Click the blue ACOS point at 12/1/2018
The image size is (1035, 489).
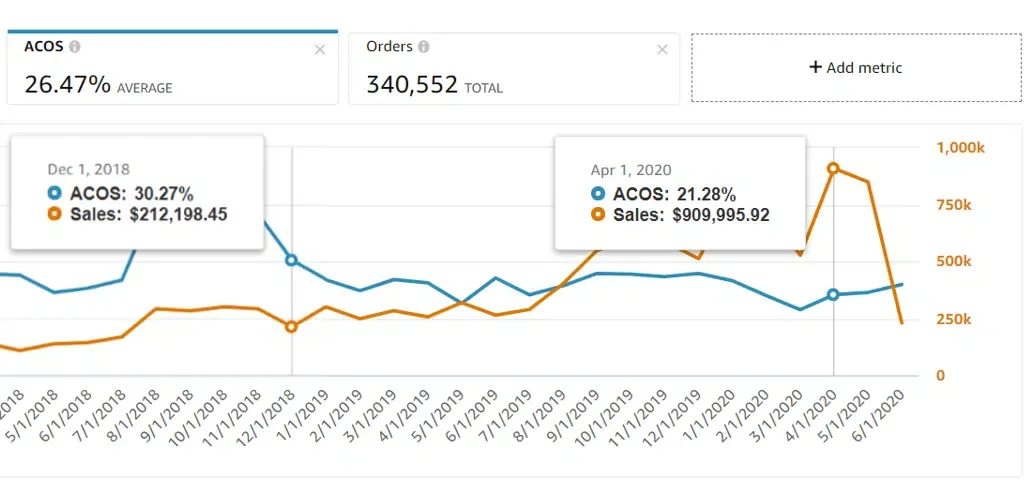[292, 260]
